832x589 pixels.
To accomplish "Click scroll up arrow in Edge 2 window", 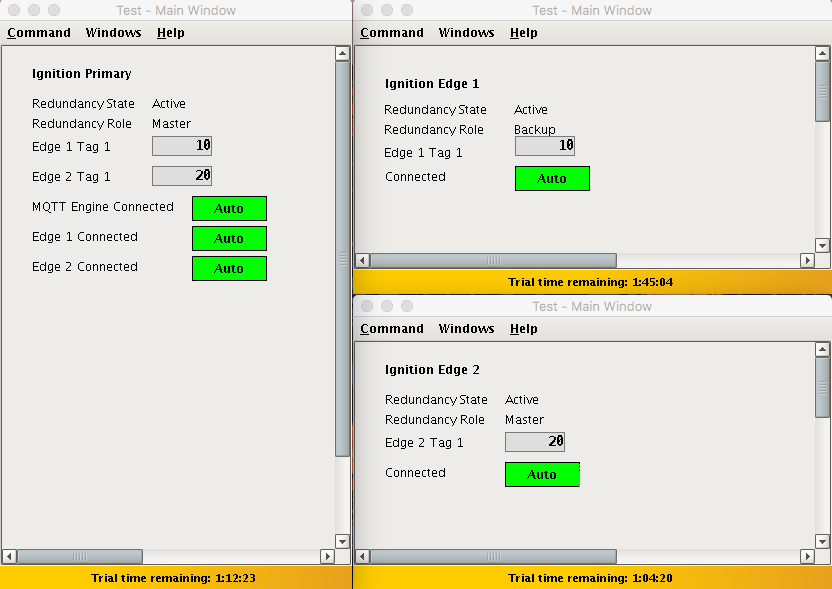I will (x=822, y=349).
